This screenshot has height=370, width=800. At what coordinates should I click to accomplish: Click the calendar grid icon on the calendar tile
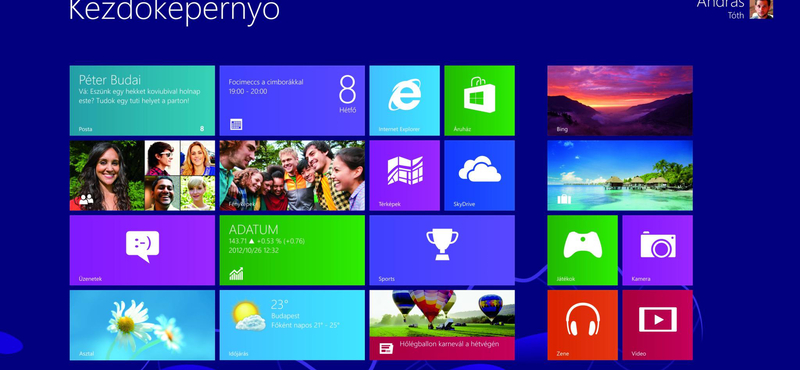coord(236,124)
